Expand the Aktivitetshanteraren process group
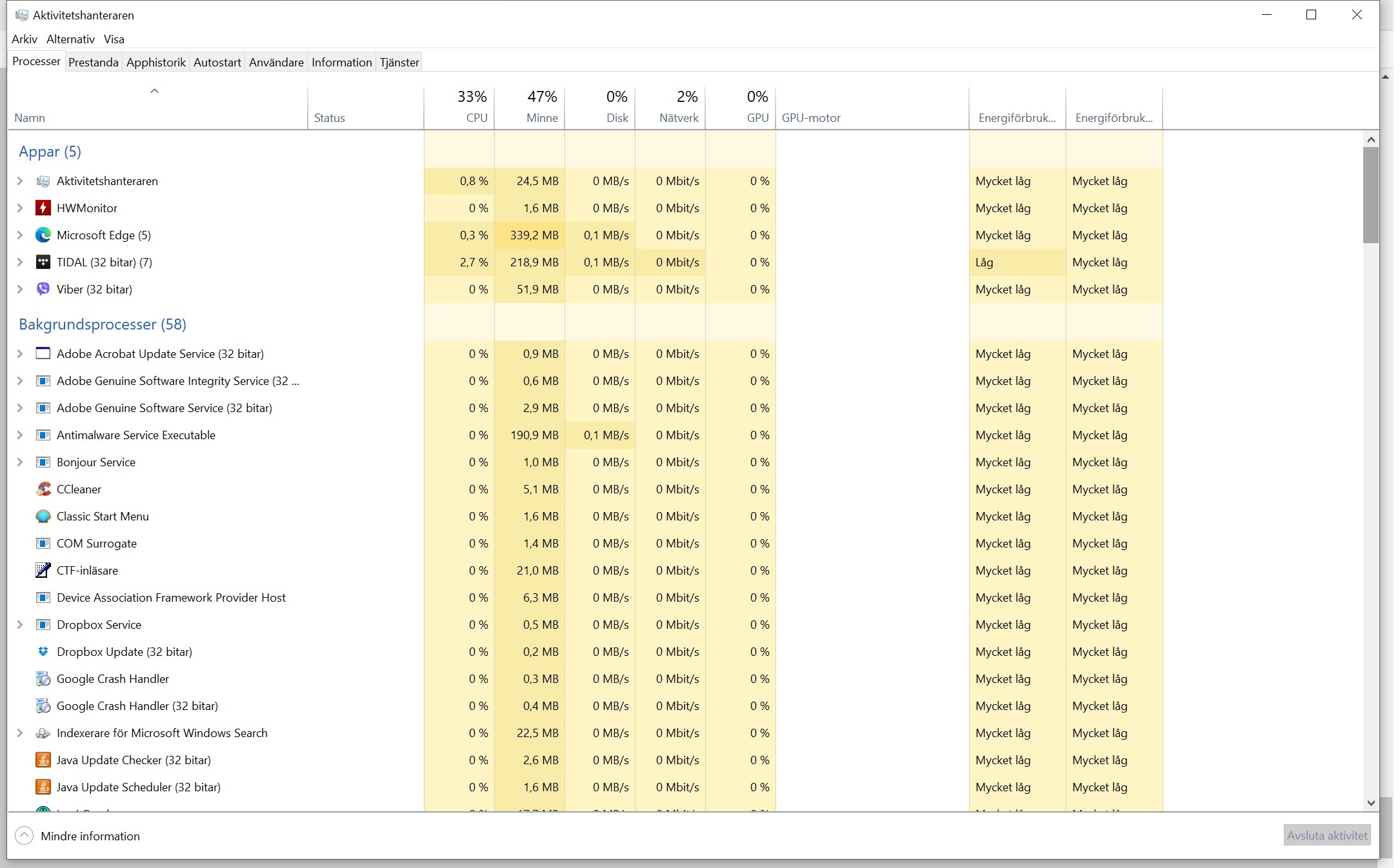This screenshot has width=1400, height=868. pos(20,181)
